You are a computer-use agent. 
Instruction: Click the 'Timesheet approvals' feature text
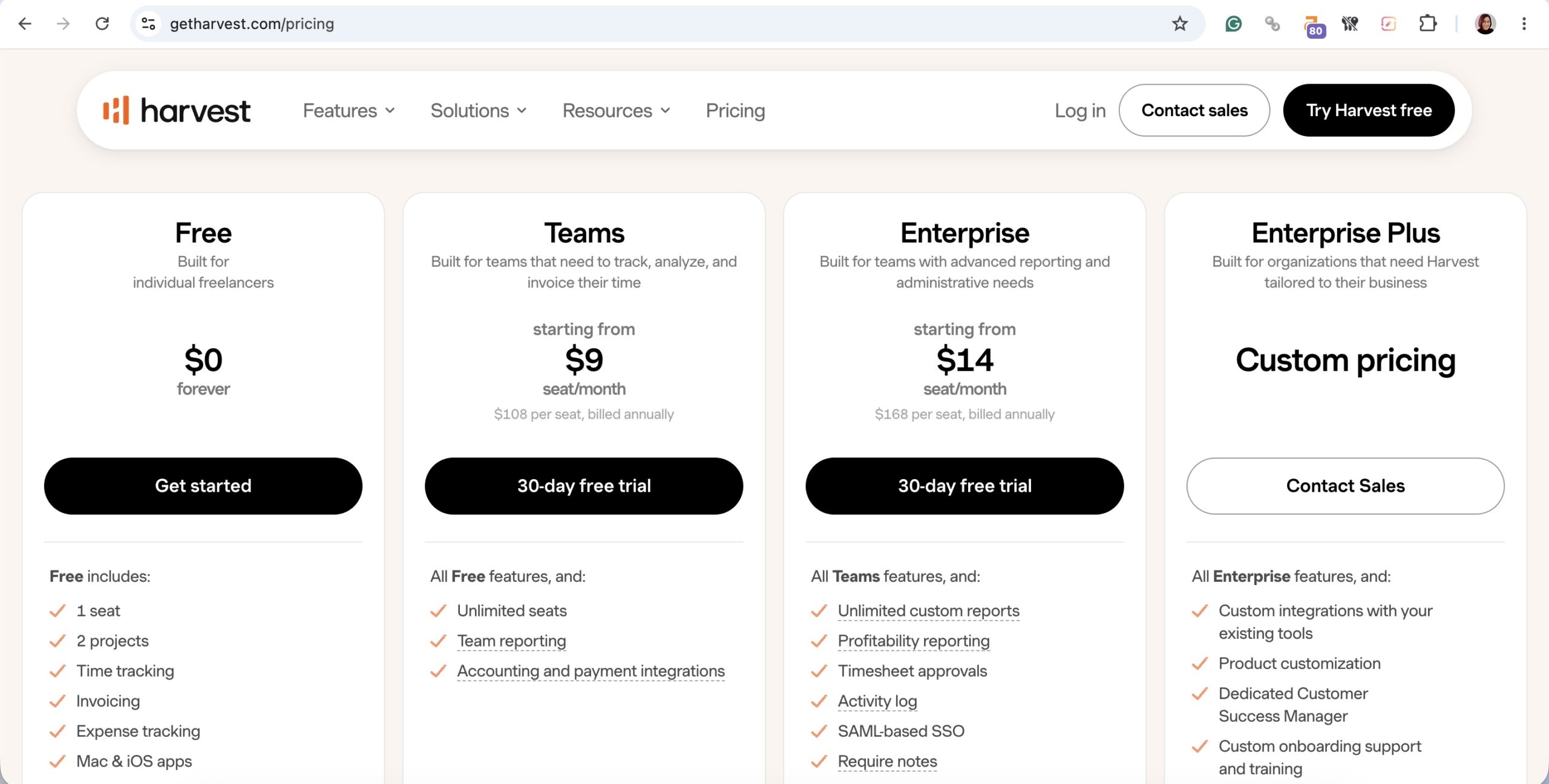click(912, 671)
